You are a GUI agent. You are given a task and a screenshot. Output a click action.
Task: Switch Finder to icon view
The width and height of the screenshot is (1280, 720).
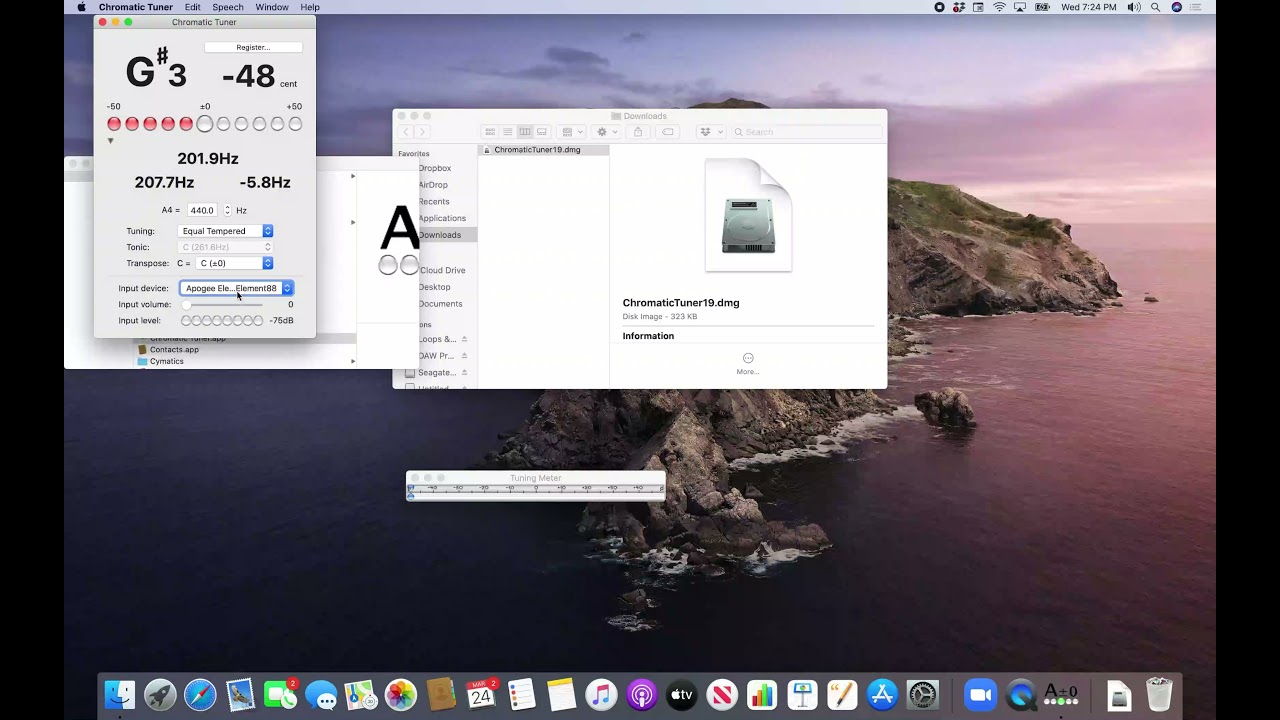pyautogui.click(x=490, y=132)
